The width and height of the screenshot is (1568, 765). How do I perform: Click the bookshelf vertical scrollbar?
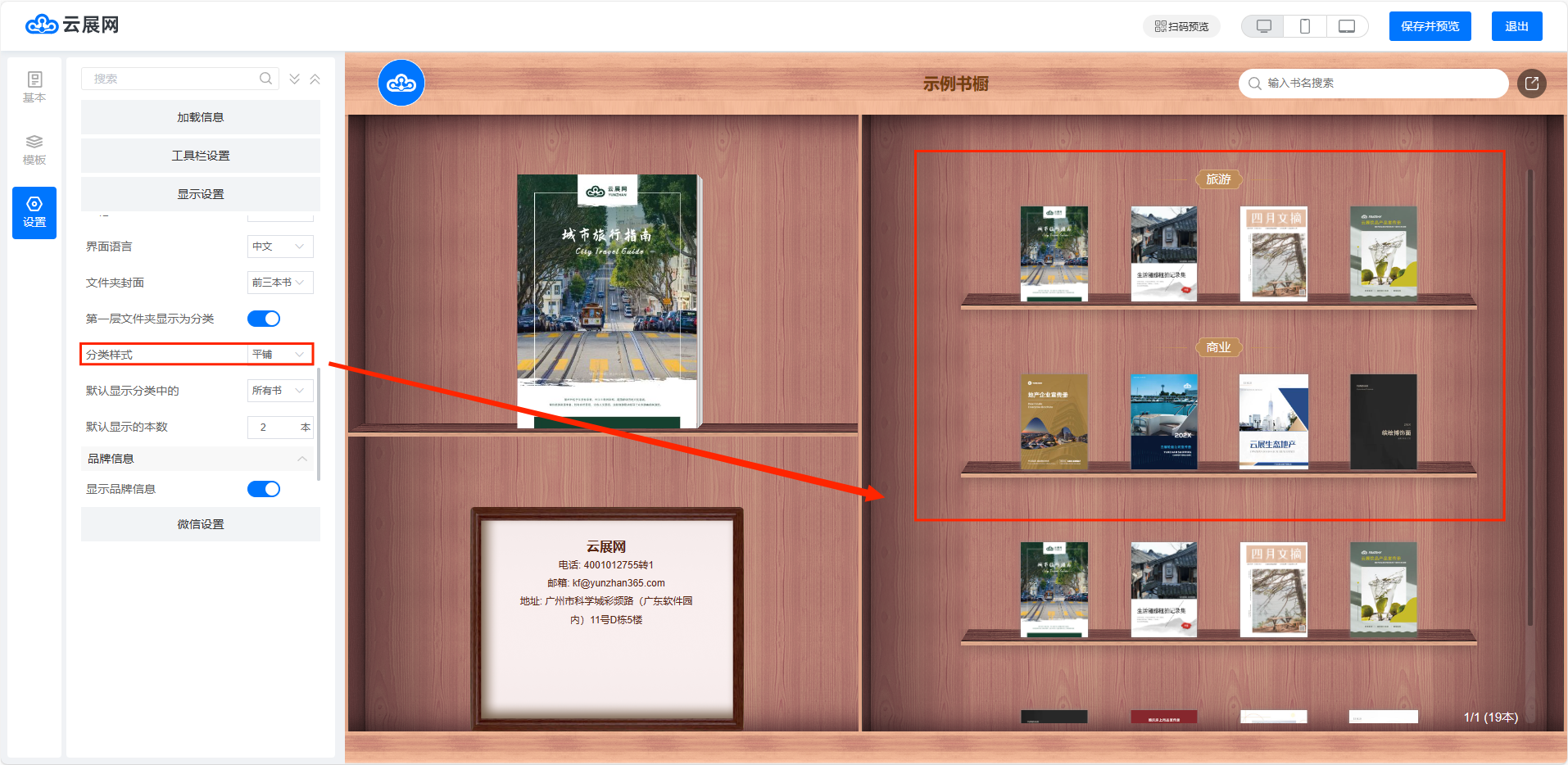click(x=1529, y=393)
